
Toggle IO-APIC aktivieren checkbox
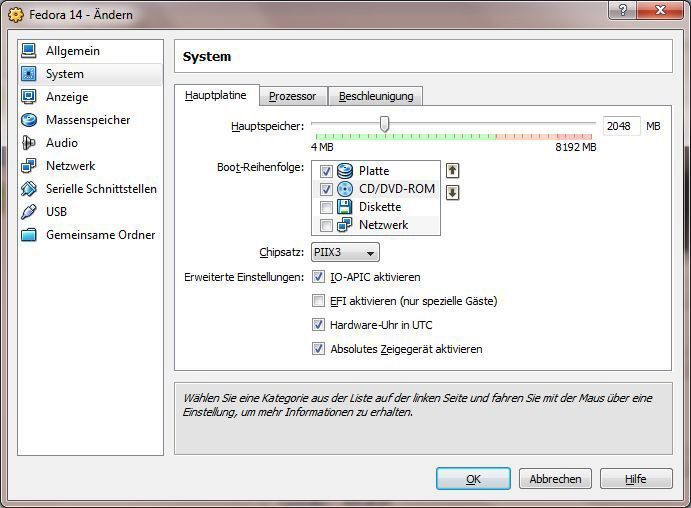click(318, 277)
